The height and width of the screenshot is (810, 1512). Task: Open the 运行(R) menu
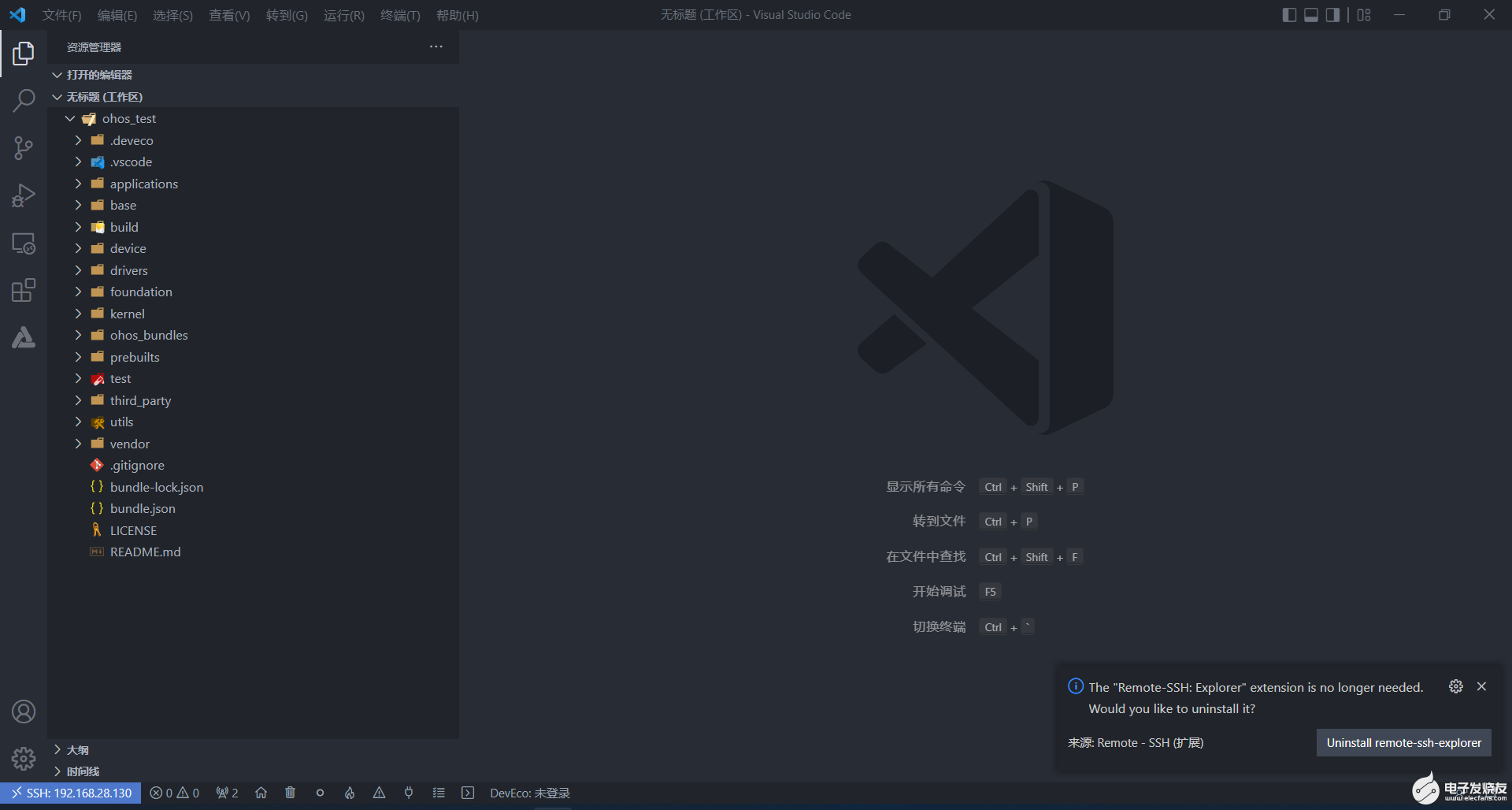coord(344,15)
